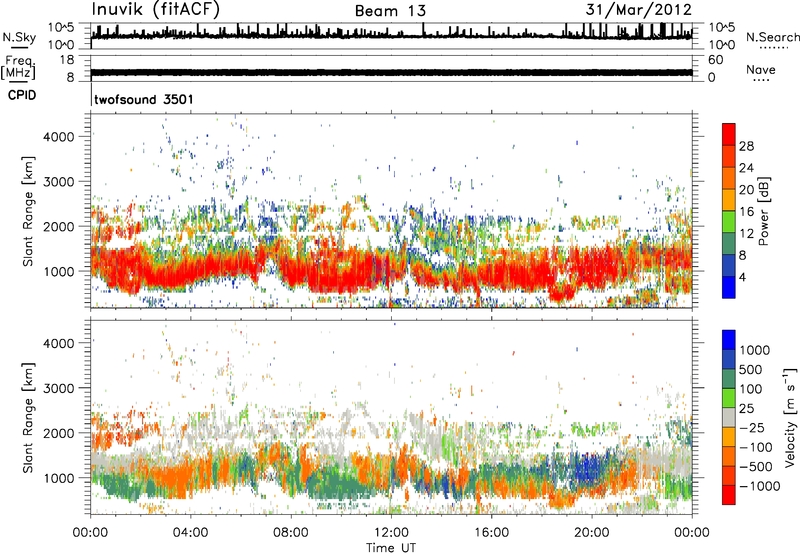Click the Slant Range axis label of velocity panel
Image resolution: width=800 pixels, height=554 pixels.
28,417
